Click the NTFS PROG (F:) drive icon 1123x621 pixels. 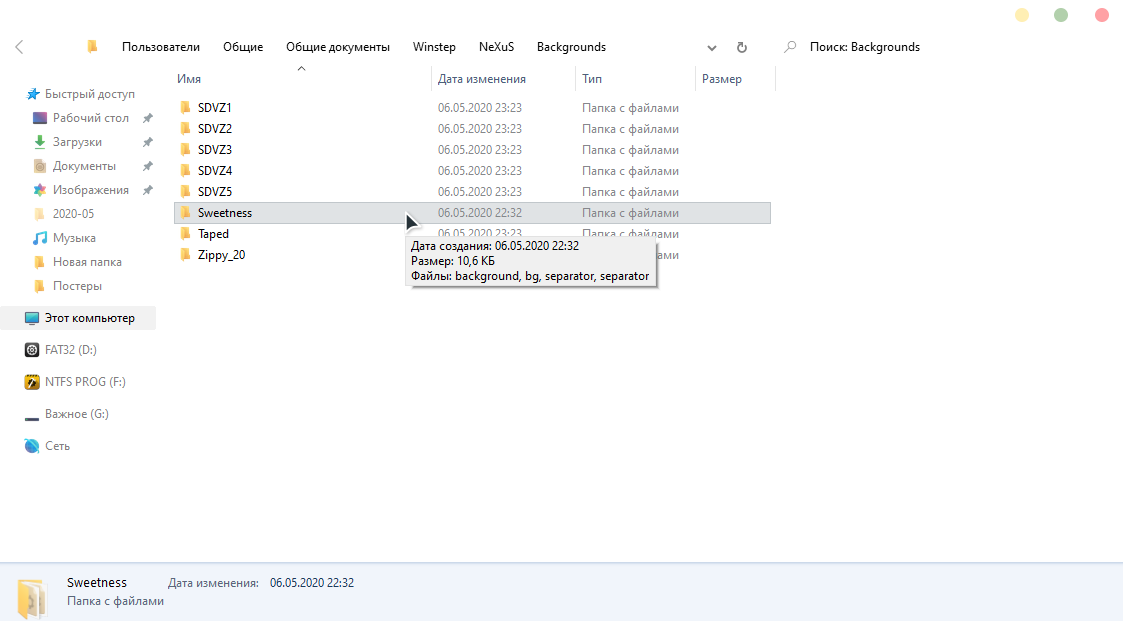point(32,382)
